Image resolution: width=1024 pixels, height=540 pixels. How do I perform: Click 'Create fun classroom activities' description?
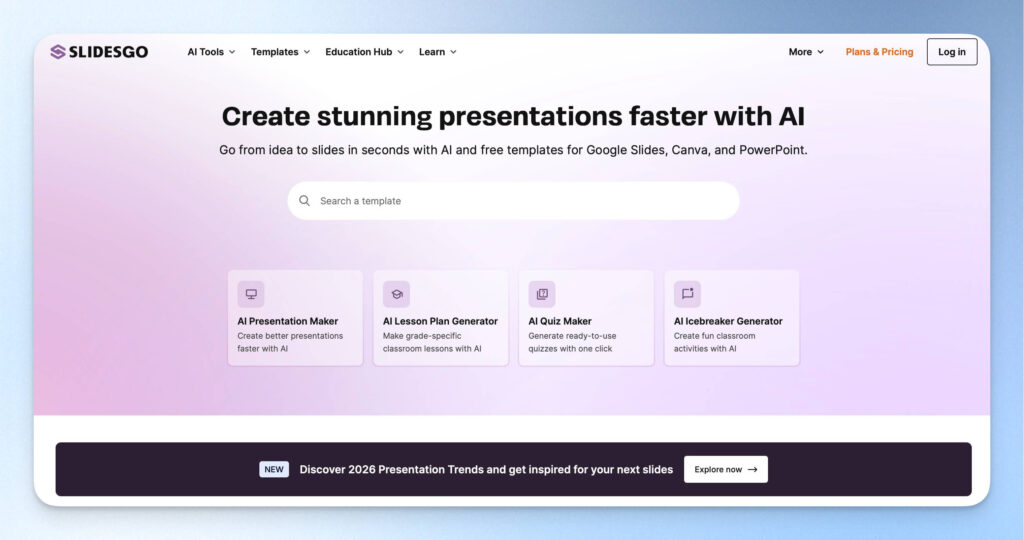714,342
